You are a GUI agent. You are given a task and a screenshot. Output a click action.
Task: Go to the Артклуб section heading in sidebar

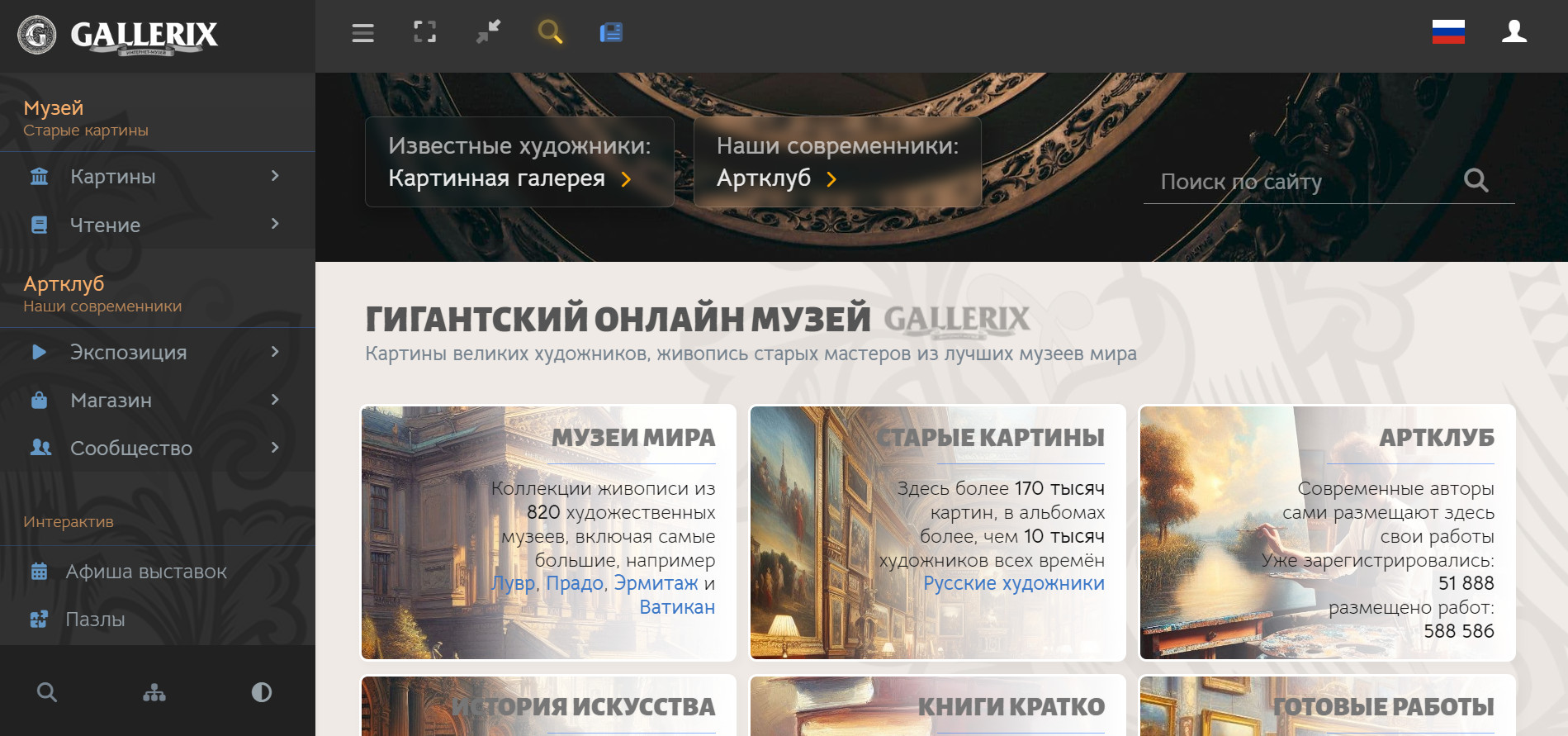pos(64,284)
